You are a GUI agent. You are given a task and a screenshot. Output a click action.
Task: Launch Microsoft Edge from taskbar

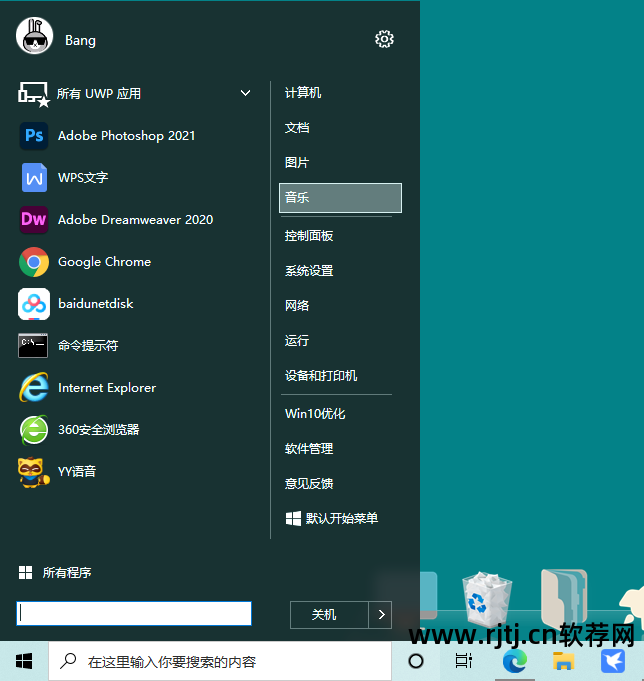tap(515, 661)
